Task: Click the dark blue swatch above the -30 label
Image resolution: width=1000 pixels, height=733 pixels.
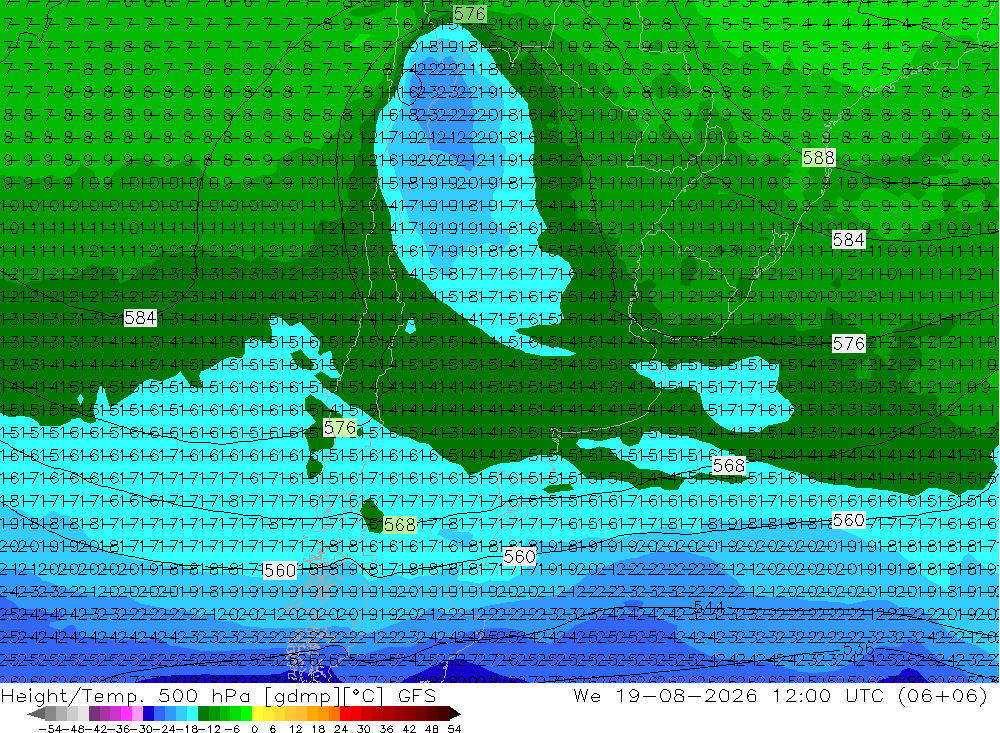Action: 148,714
